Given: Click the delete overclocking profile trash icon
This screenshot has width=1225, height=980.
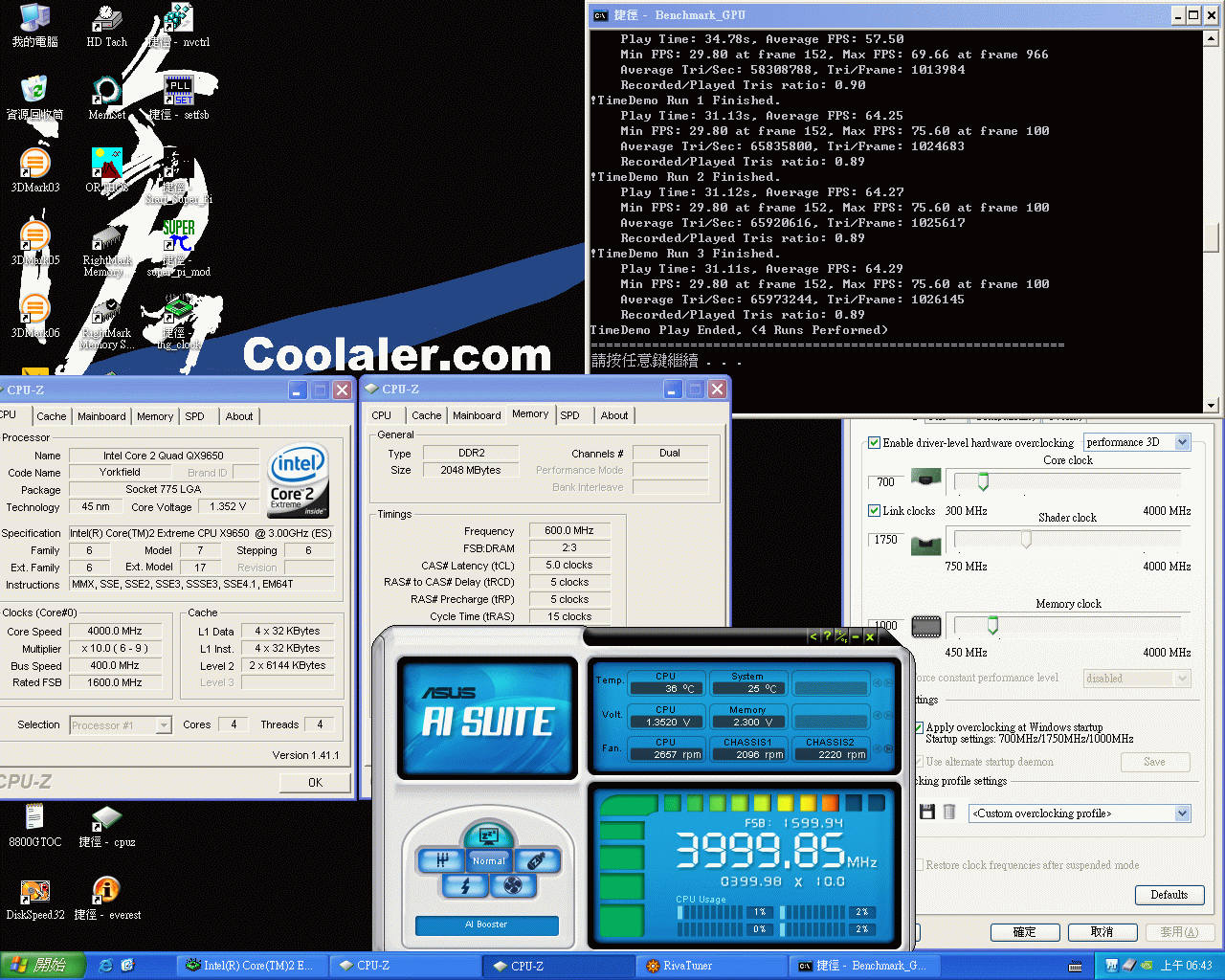Looking at the screenshot, I should pyautogui.click(x=949, y=812).
